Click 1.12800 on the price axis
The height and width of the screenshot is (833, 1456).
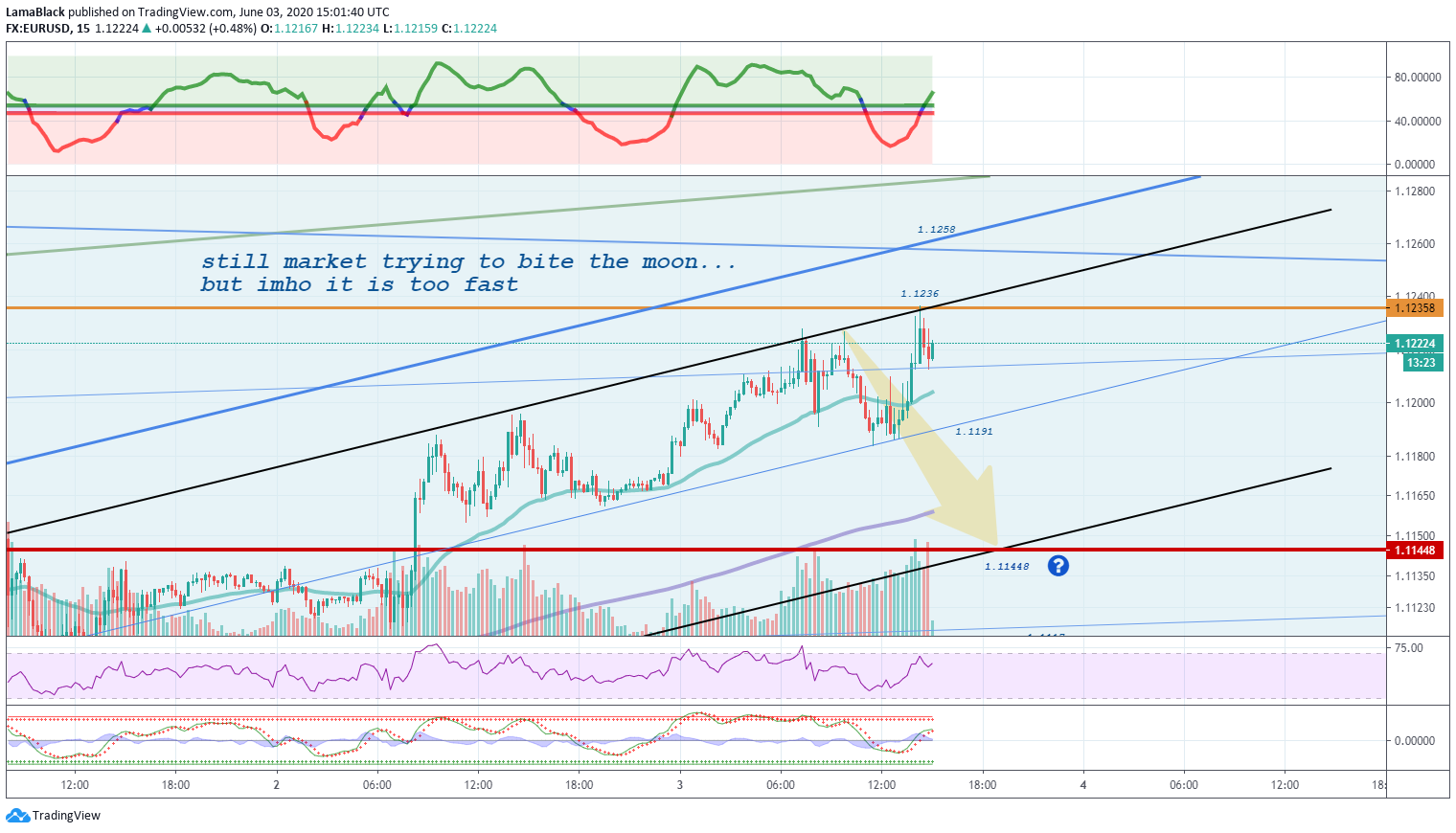pos(1415,191)
